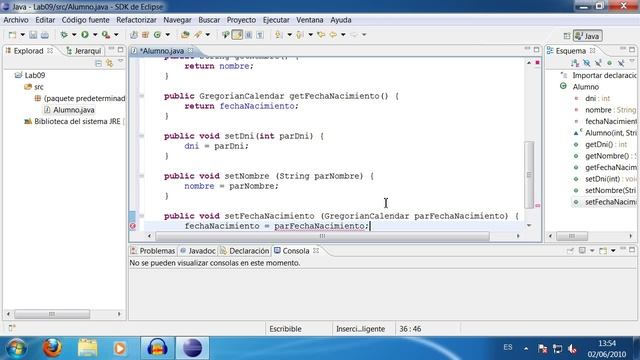
Task: Click the Escribible status bar entry
Action: (x=285, y=329)
